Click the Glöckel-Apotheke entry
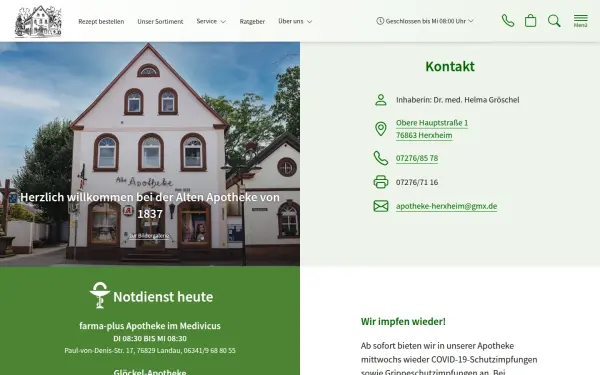Screen dimensions: 600x375 [x=150, y=372]
